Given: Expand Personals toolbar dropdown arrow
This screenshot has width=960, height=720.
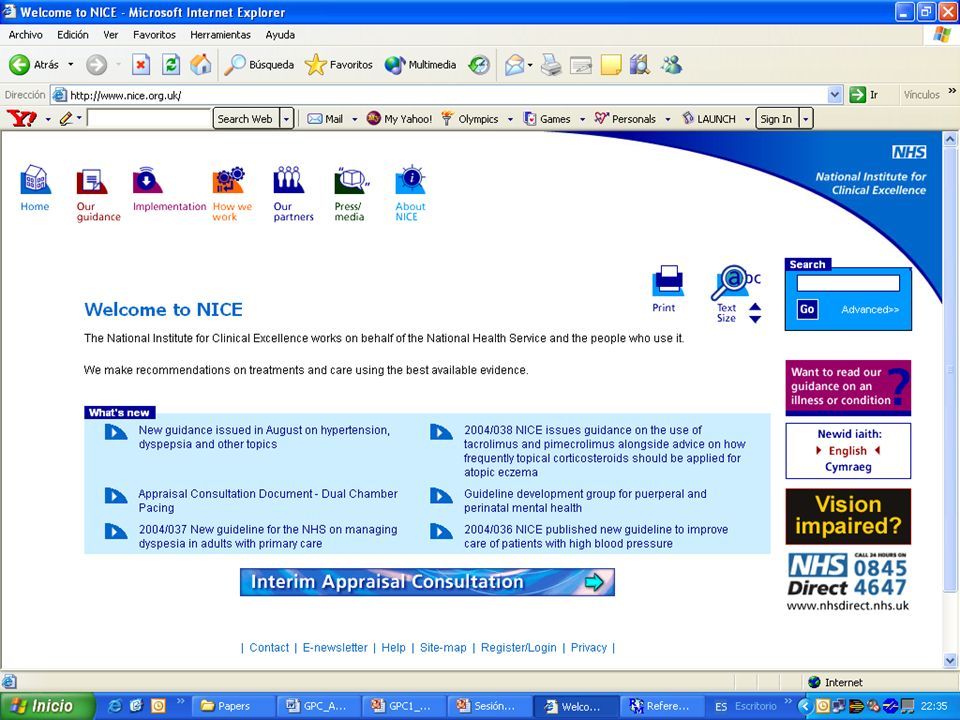Looking at the screenshot, I should pos(667,119).
